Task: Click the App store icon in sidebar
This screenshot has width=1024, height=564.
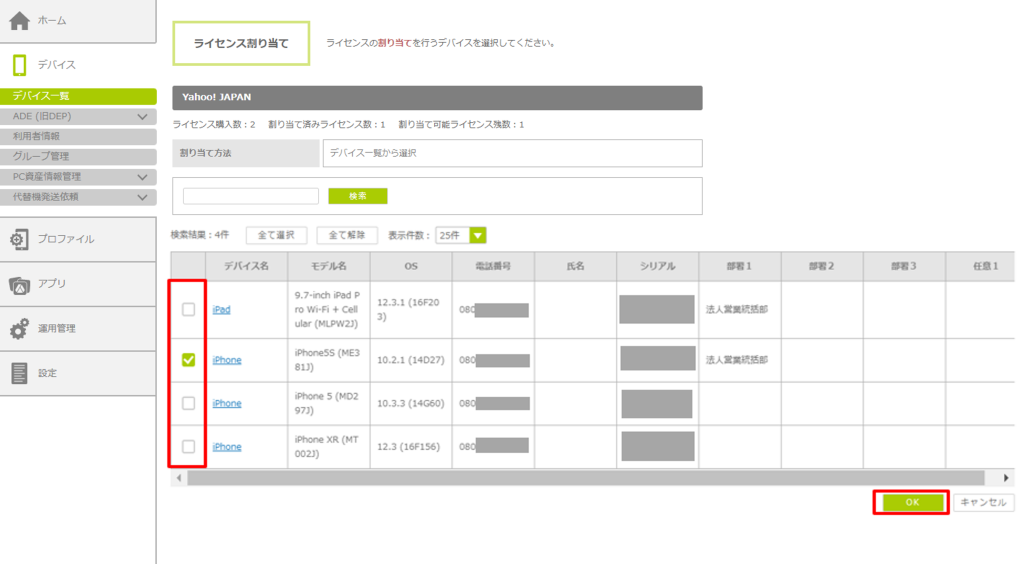Action: point(19,284)
